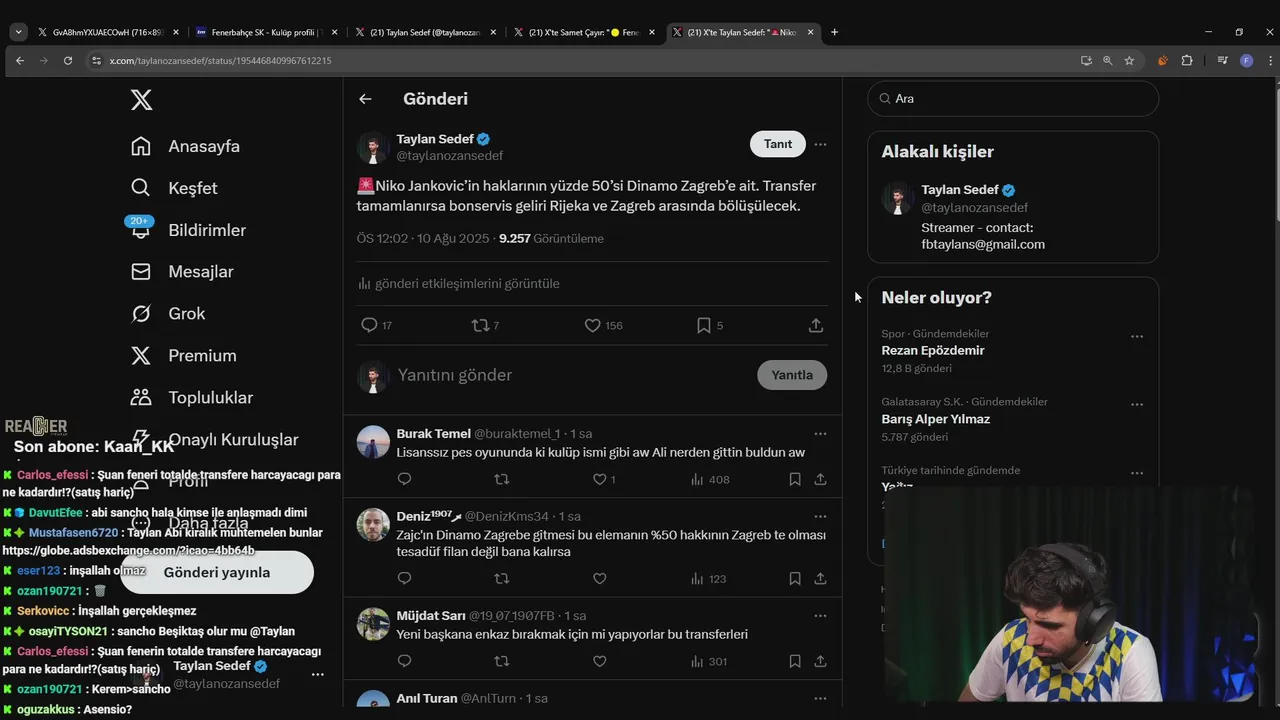Click the browser address bar URL

tap(221, 61)
